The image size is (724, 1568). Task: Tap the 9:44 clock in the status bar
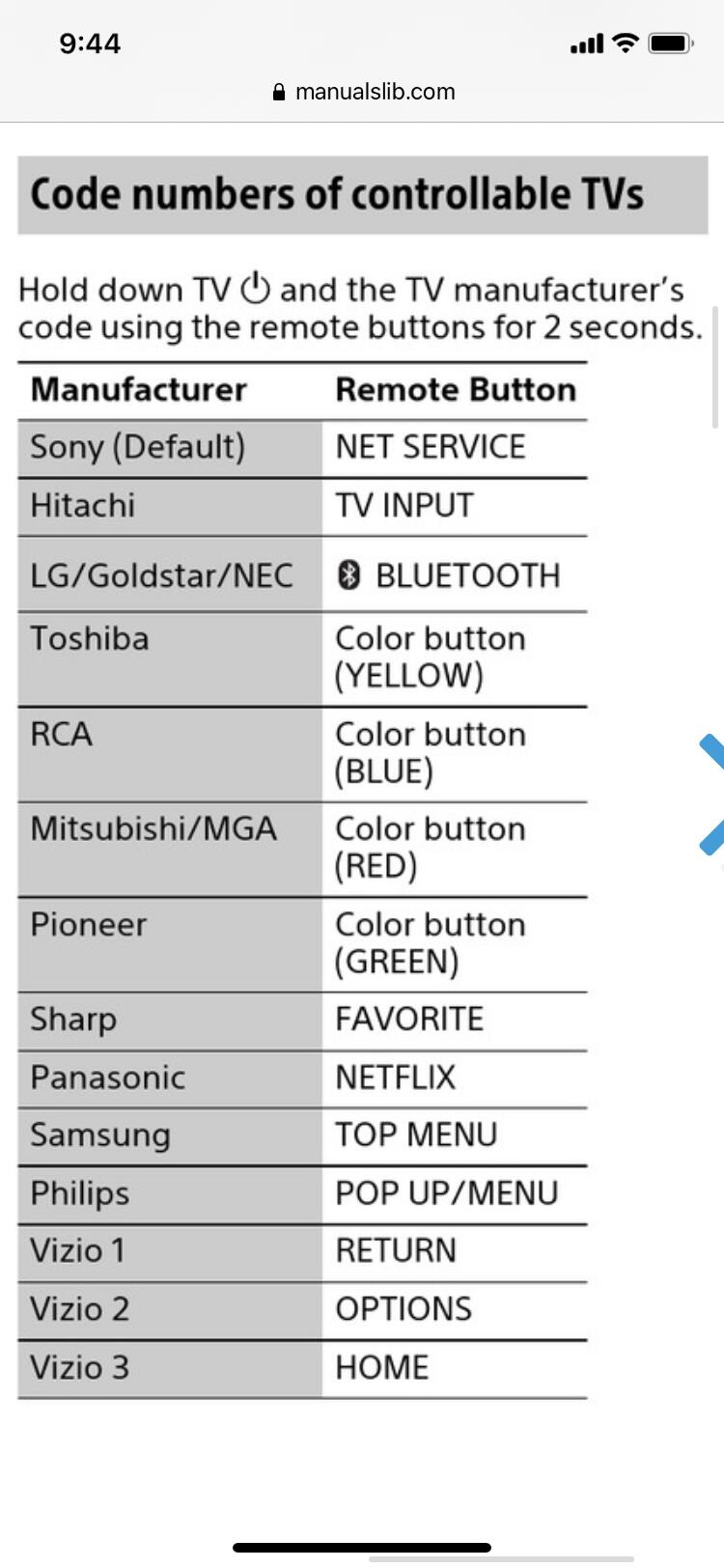pyautogui.click(x=90, y=43)
